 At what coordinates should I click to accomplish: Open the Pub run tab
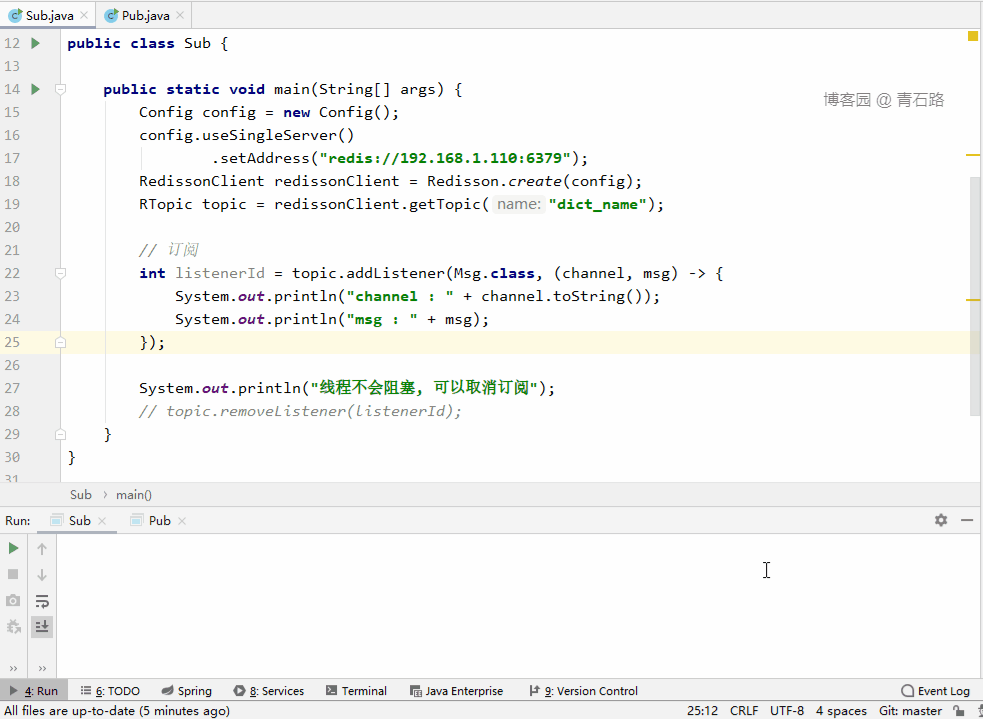(x=159, y=521)
